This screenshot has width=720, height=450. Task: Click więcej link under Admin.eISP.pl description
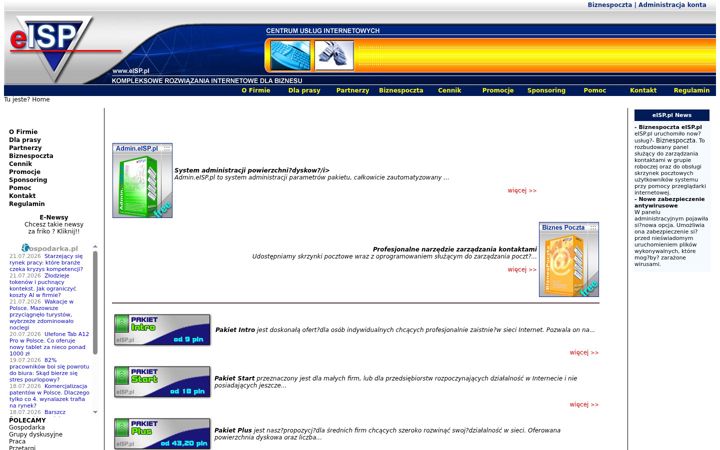click(522, 191)
